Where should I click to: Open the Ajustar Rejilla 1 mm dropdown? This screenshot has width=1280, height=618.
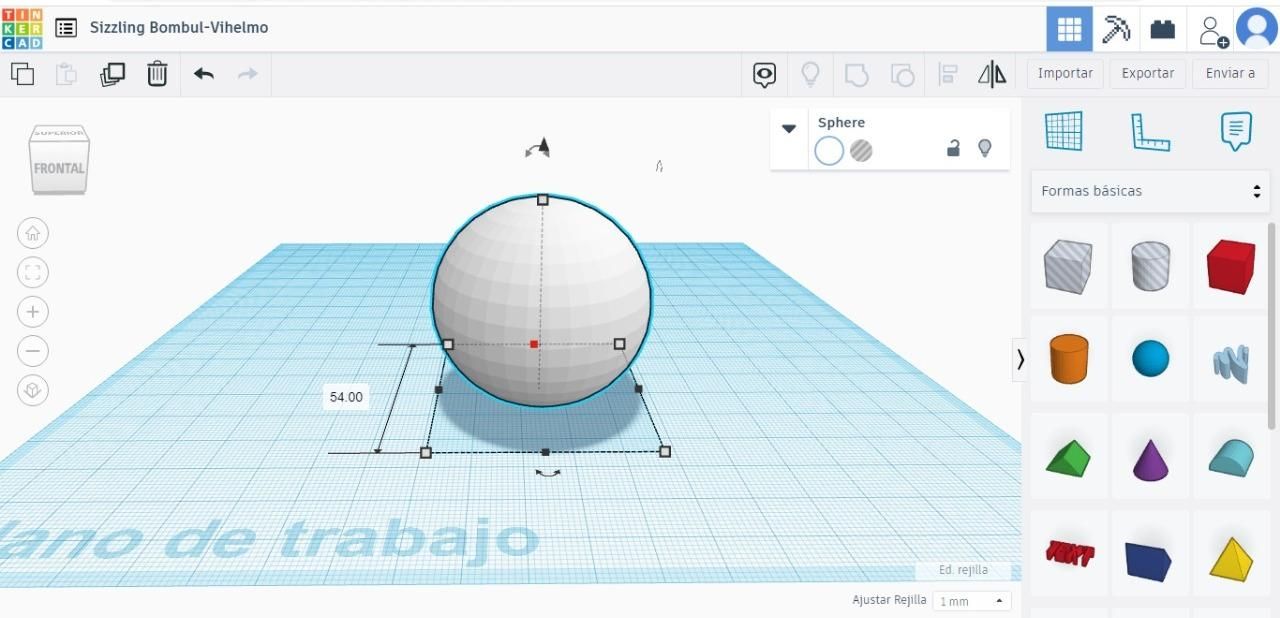[972, 601]
